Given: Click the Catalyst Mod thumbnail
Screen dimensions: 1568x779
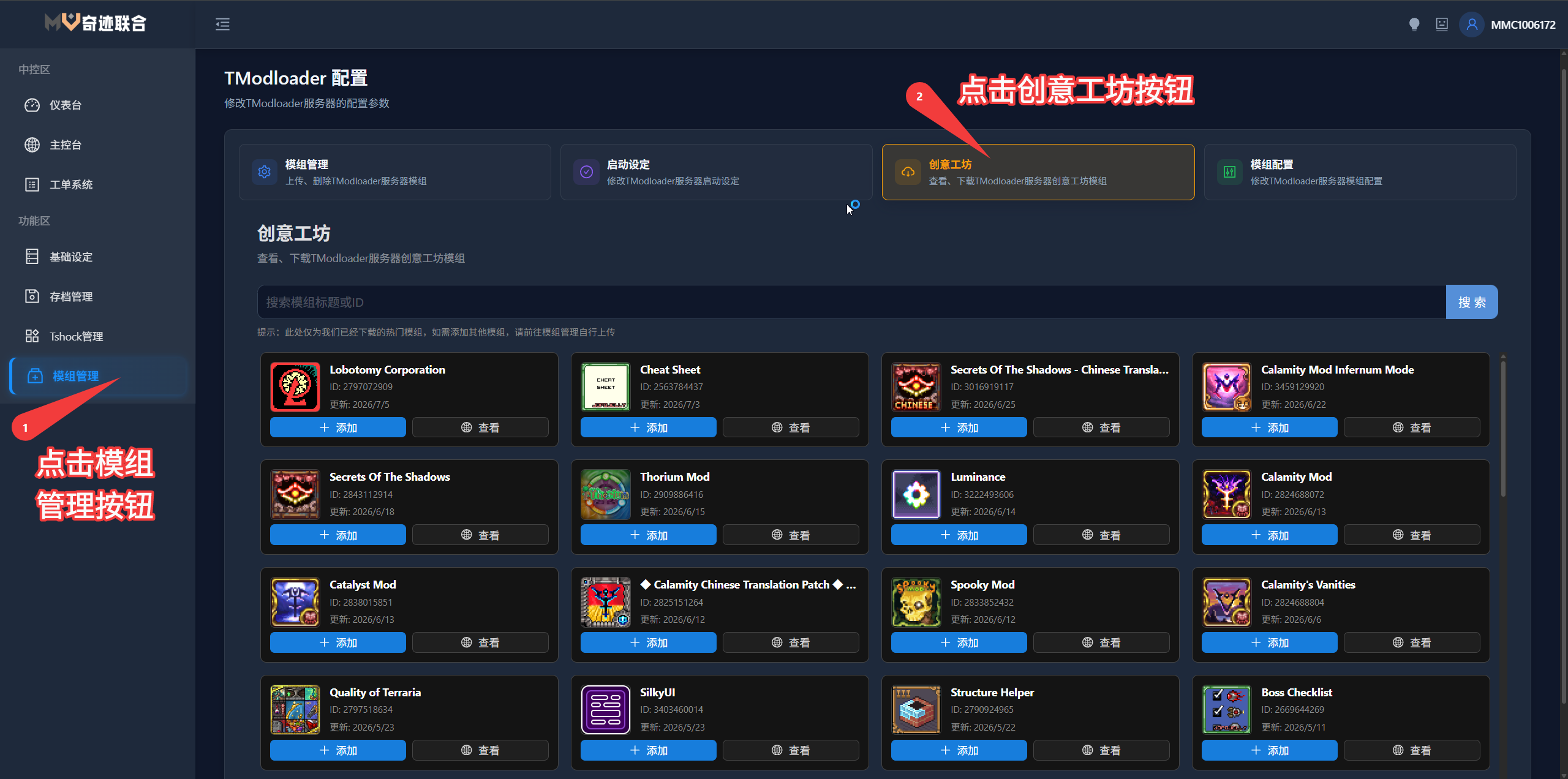Looking at the screenshot, I should pyautogui.click(x=295, y=602).
